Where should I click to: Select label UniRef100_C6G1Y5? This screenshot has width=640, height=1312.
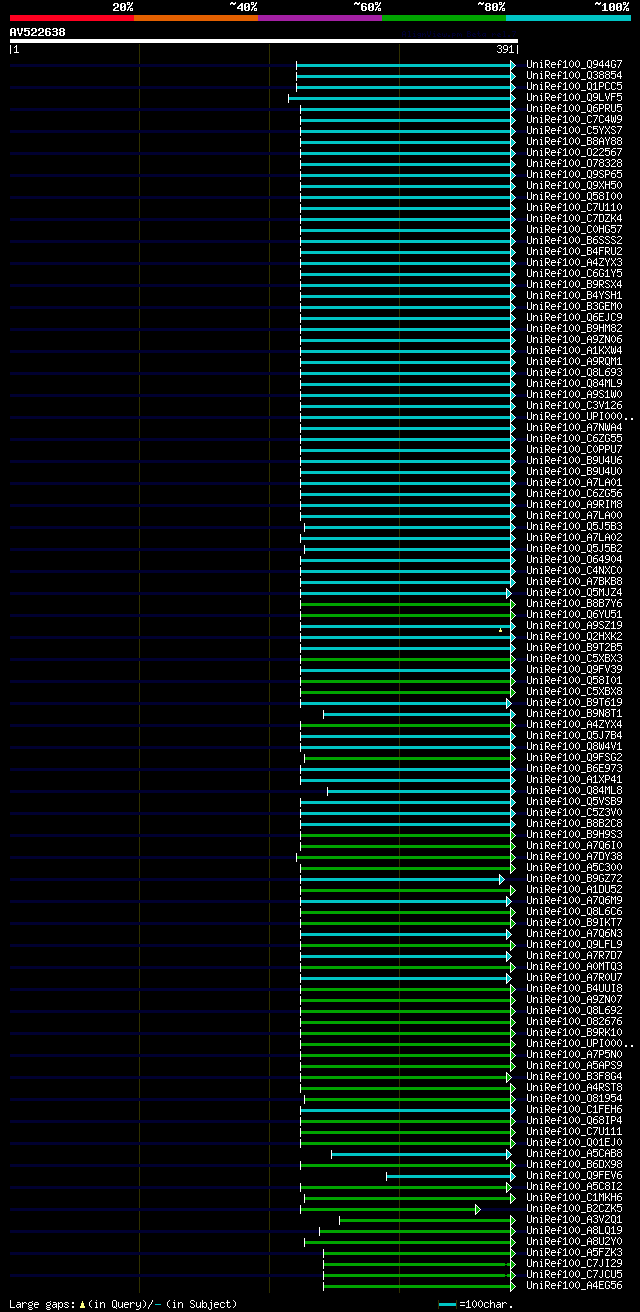click(x=574, y=273)
